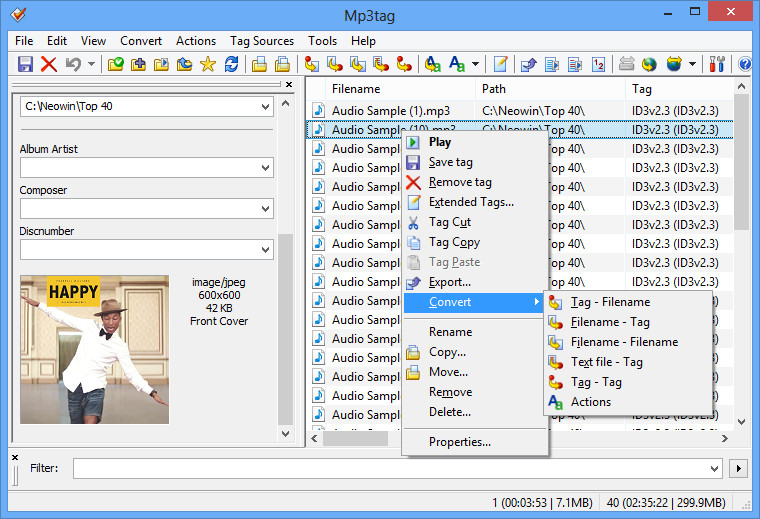Expand the Composer dropdown
Image resolution: width=760 pixels, height=519 pixels.
coord(265,209)
